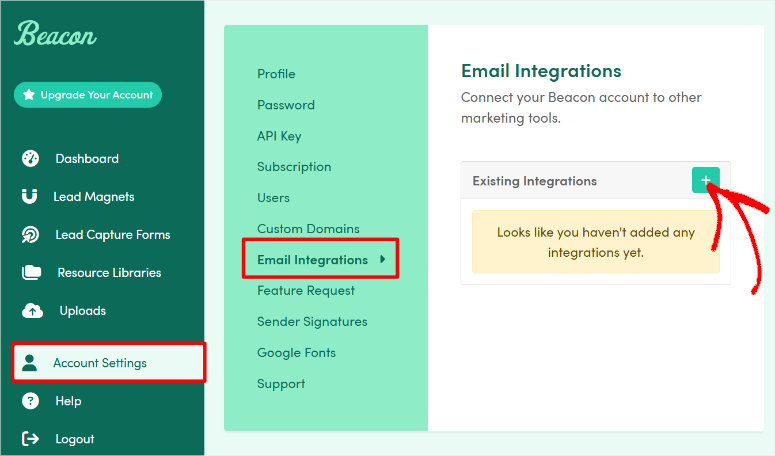This screenshot has height=456, width=775.
Task: Click the Existing Integrations header text
Action: [x=535, y=181]
